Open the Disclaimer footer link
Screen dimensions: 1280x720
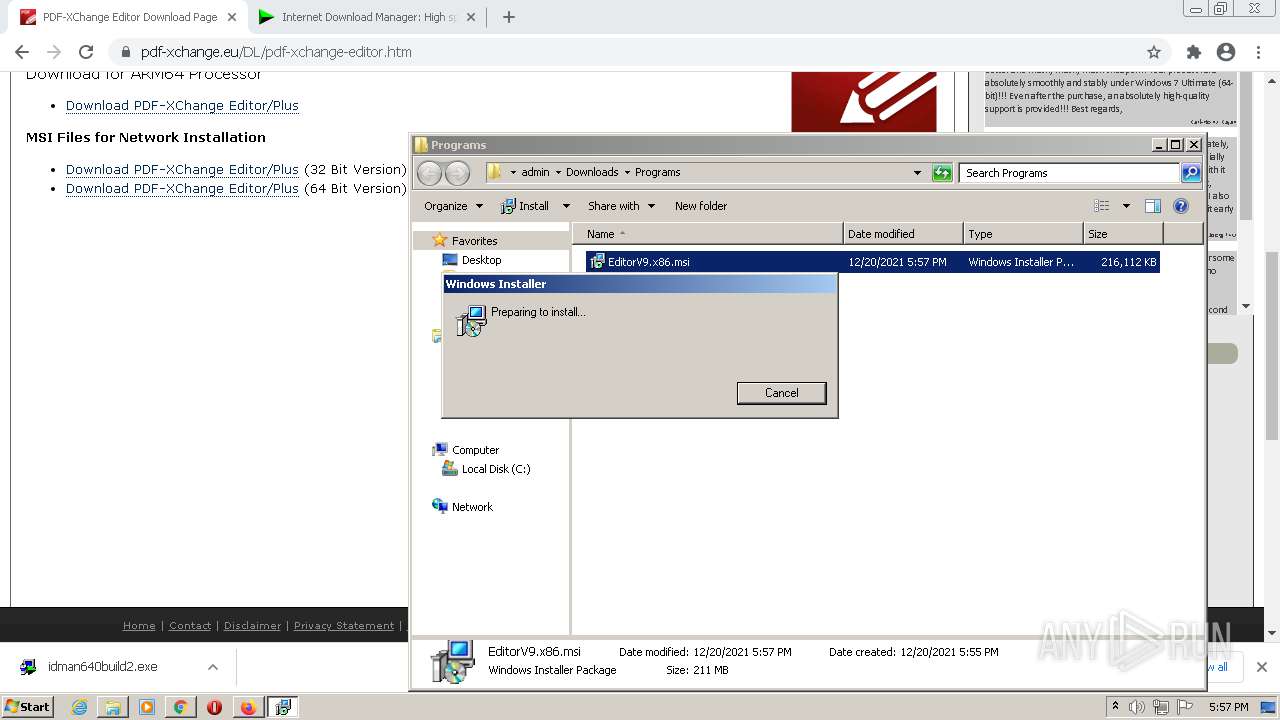252,625
